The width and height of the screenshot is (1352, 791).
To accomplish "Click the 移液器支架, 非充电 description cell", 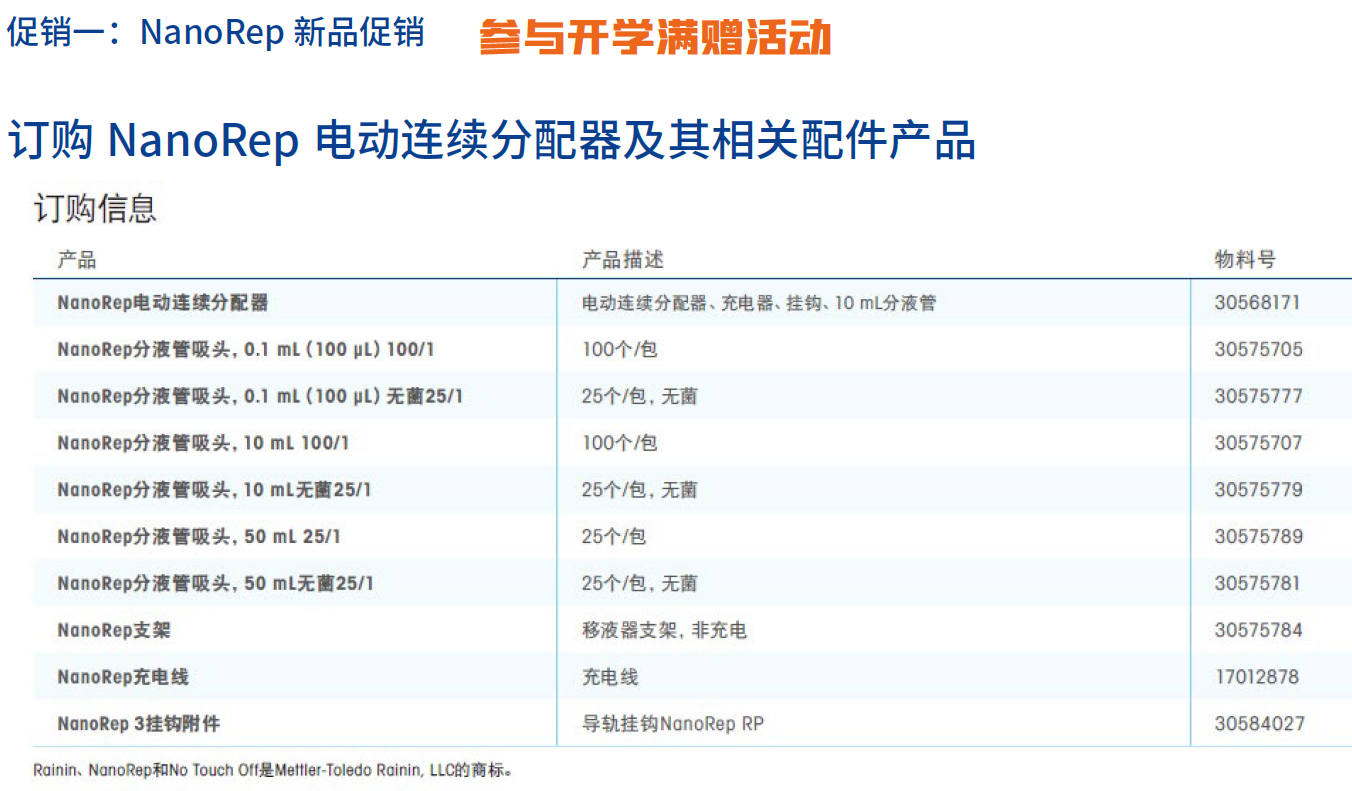I will pyautogui.click(x=661, y=630).
